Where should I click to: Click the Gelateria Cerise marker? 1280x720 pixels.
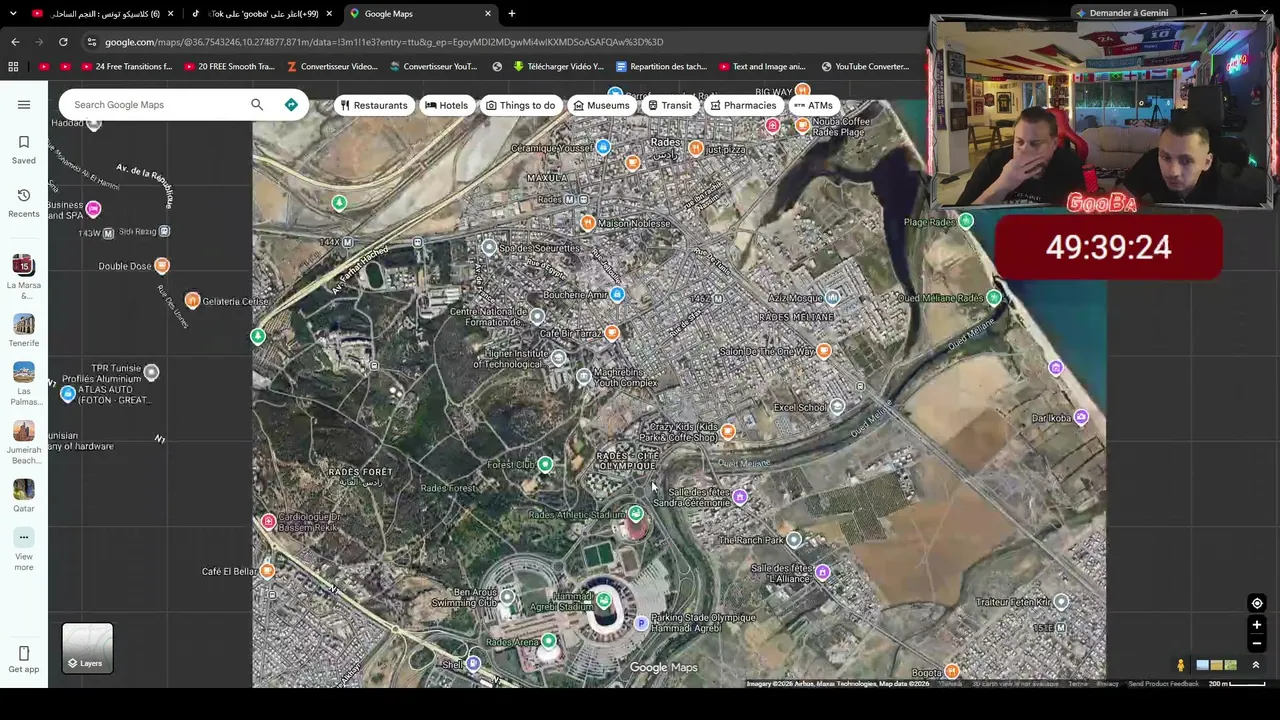(192, 301)
